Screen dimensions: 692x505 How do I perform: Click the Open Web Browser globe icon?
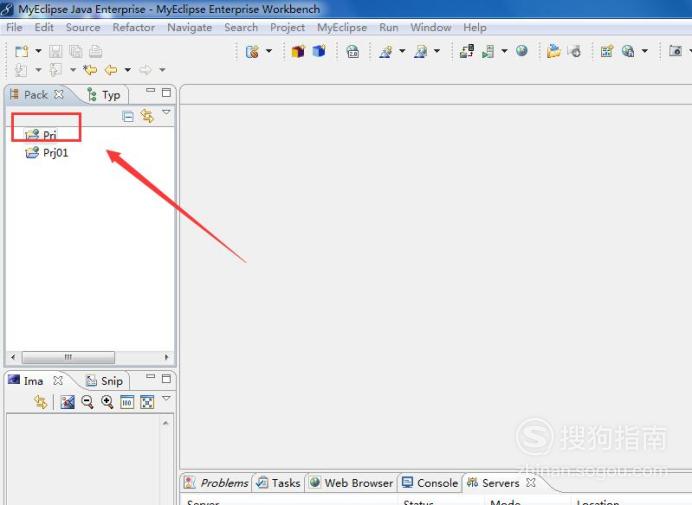(x=522, y=51)
